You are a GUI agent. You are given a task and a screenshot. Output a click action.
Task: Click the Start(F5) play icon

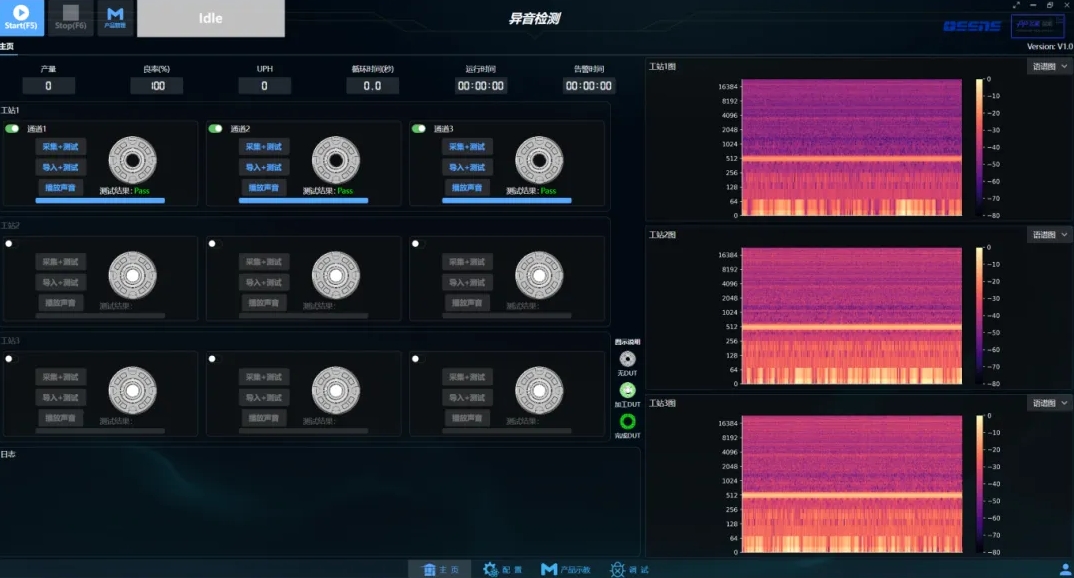[22, 13]
